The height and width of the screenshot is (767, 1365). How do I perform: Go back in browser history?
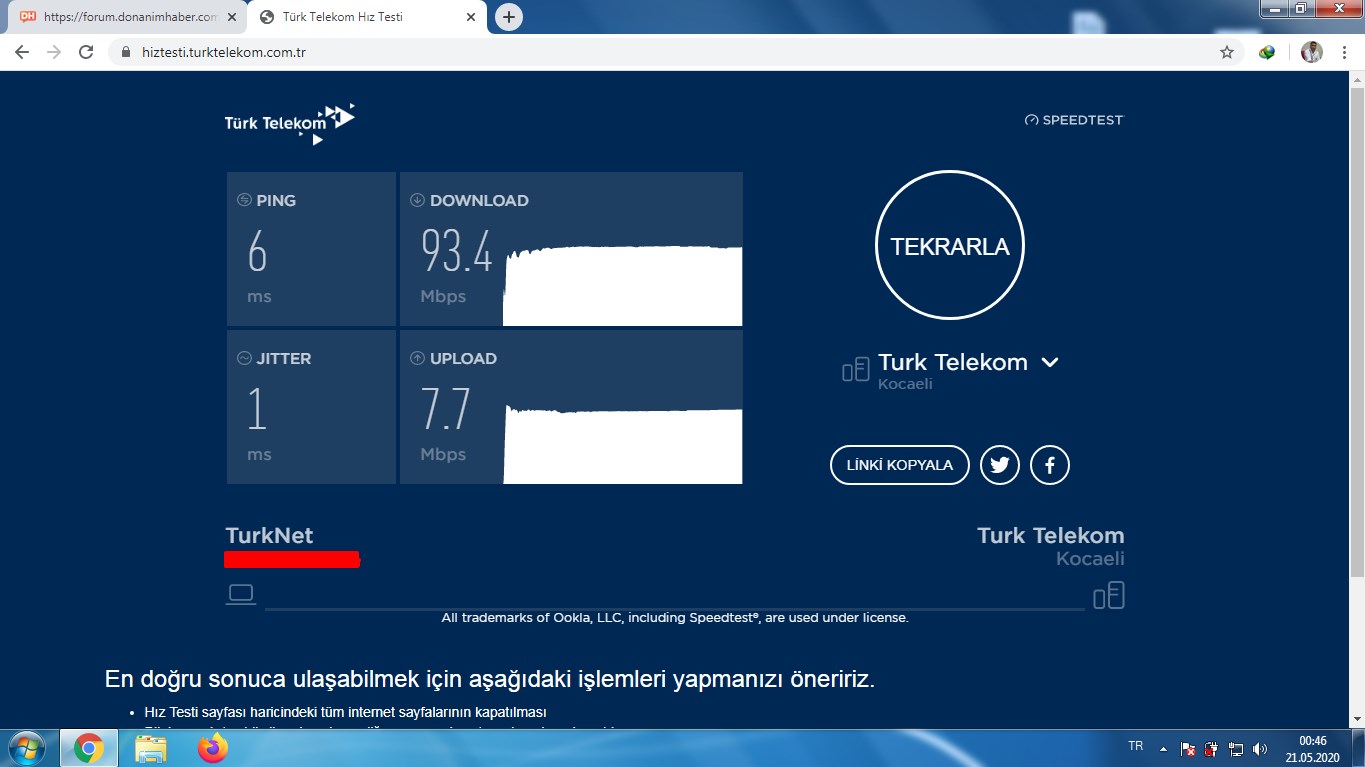tap(22, 52)
